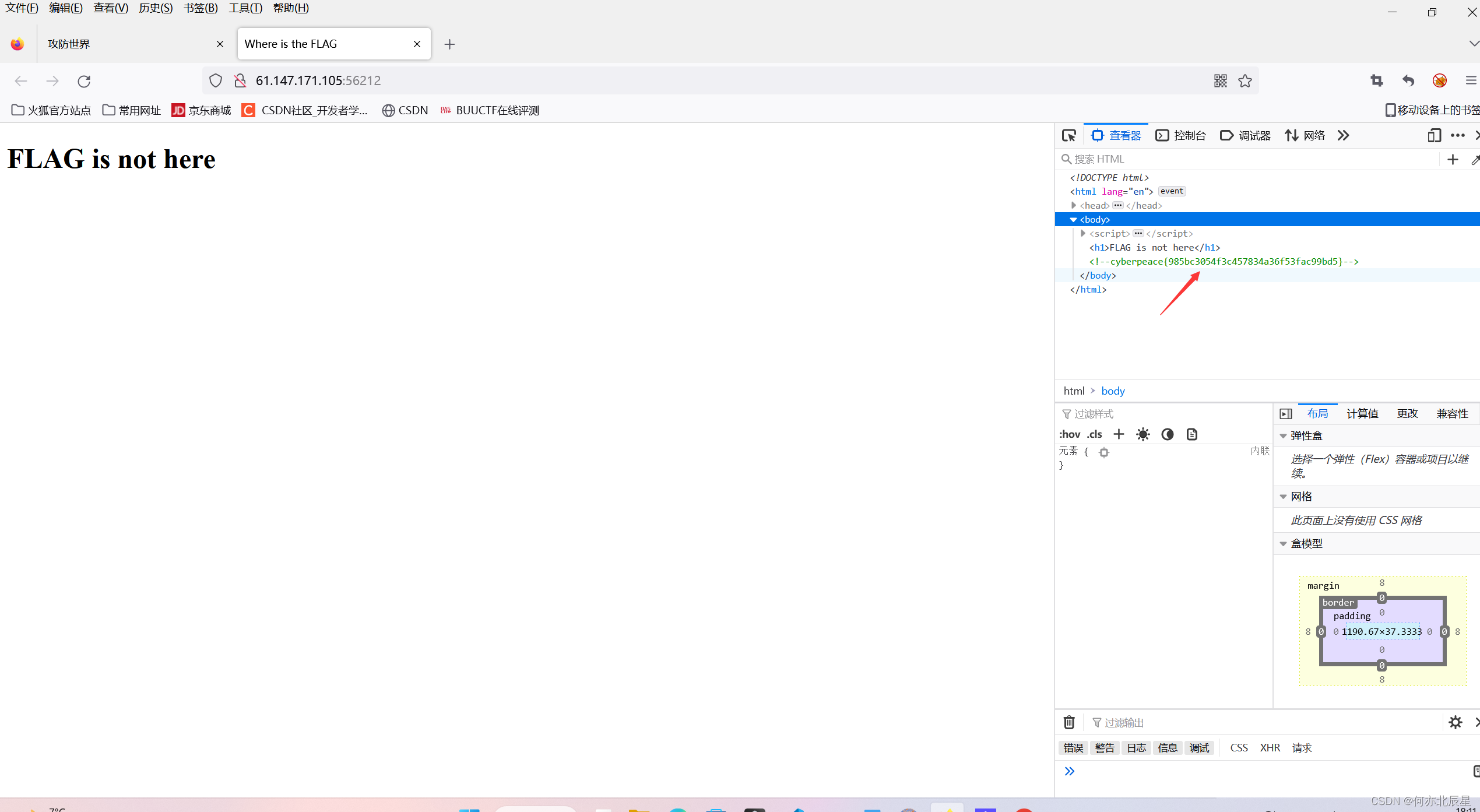The image size is (1480, 812).
Task: Click the plus icon to create new node
Action: click(1453, 159)
